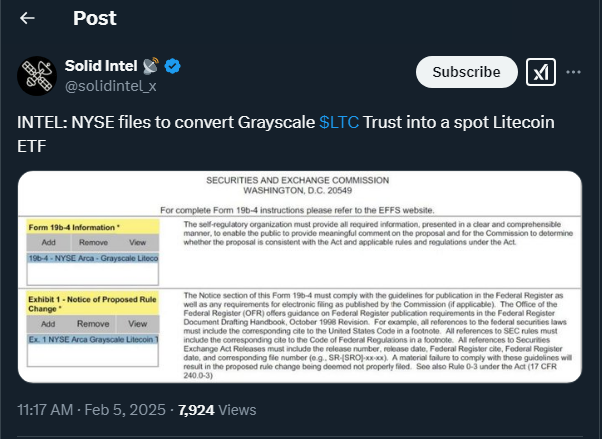Open the 11:17 AM Feb 5, 2025 timestamp

[x=85, y=410]
